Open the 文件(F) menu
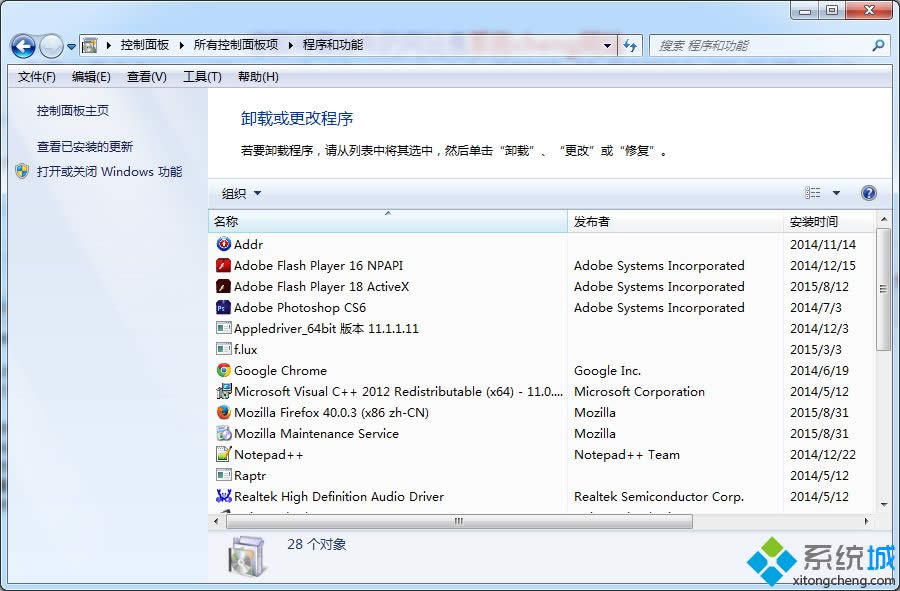900x591 pixels. (x=37, y=77)
